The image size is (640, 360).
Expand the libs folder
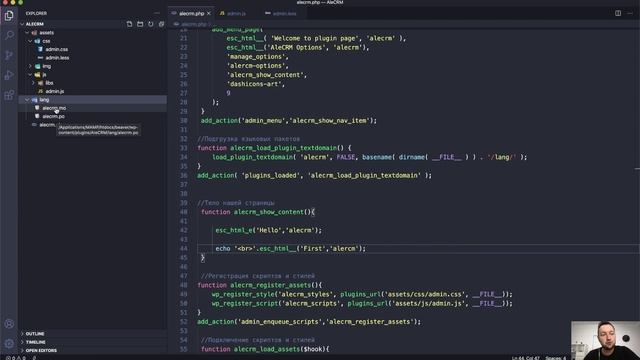click(33, 83)
